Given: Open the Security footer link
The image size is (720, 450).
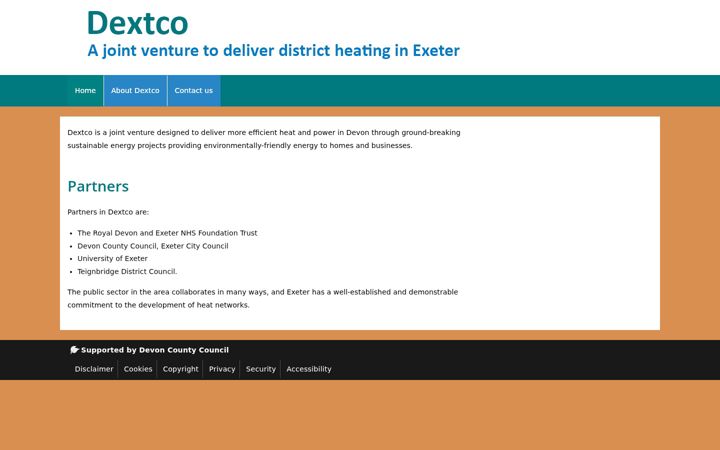Looking at the screenshot, I should pyautogui.click(x=260, y=369).
